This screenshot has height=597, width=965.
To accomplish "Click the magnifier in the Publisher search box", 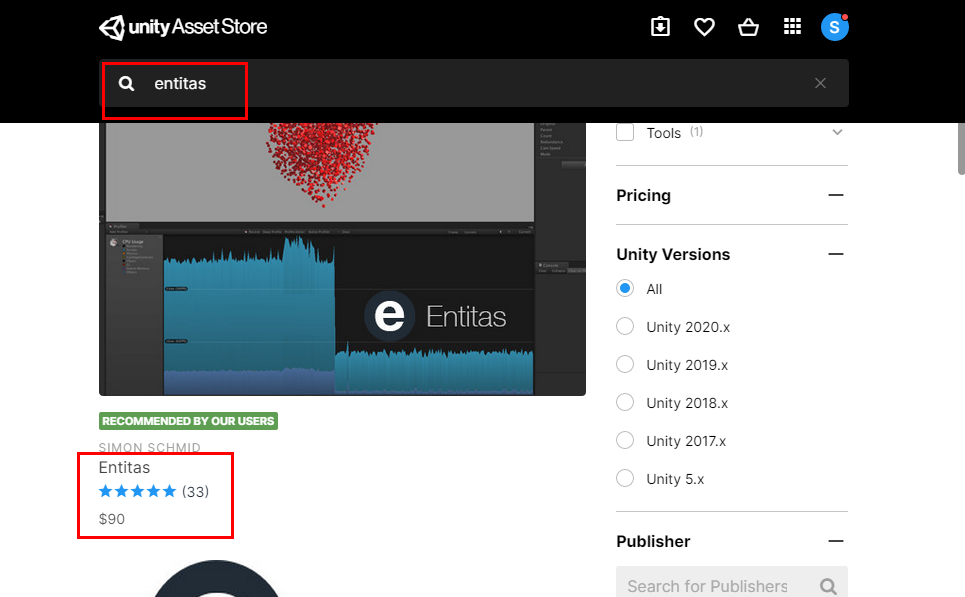I will coord(828,585).
